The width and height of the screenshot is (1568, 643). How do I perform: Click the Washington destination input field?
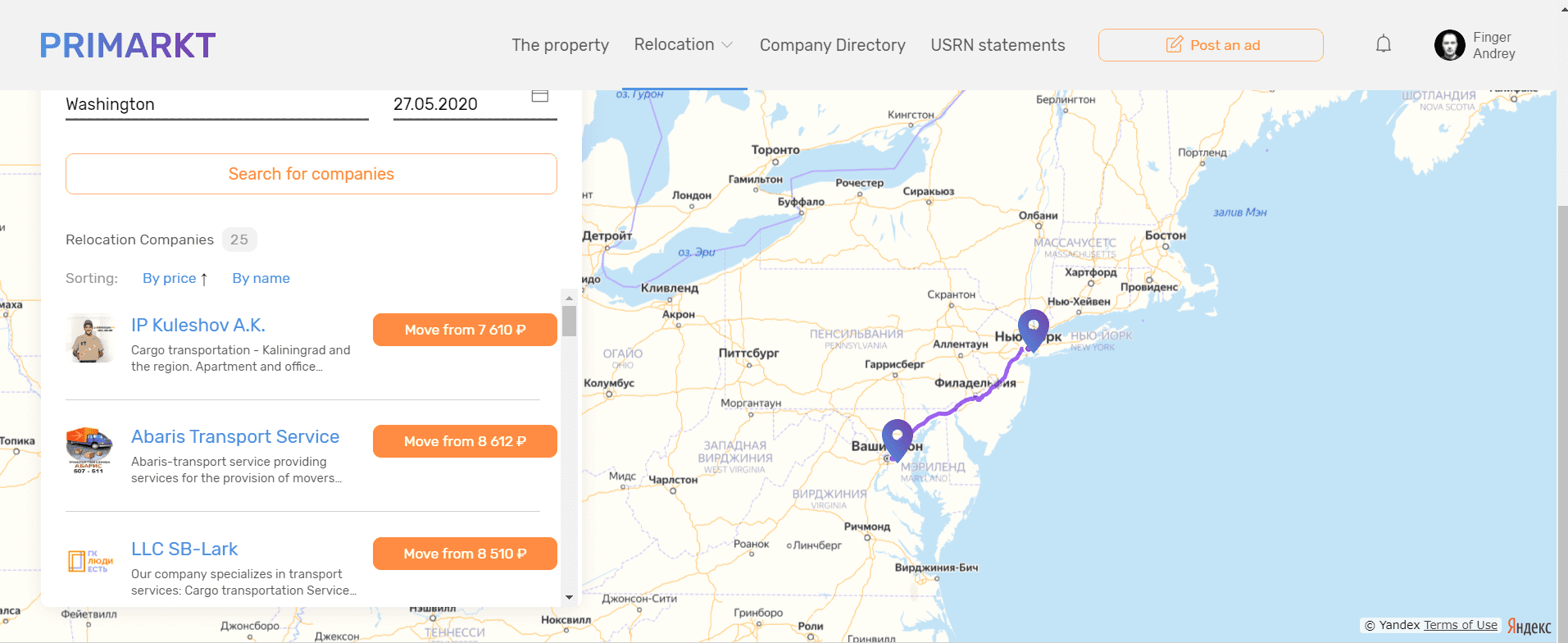(217, 105)
